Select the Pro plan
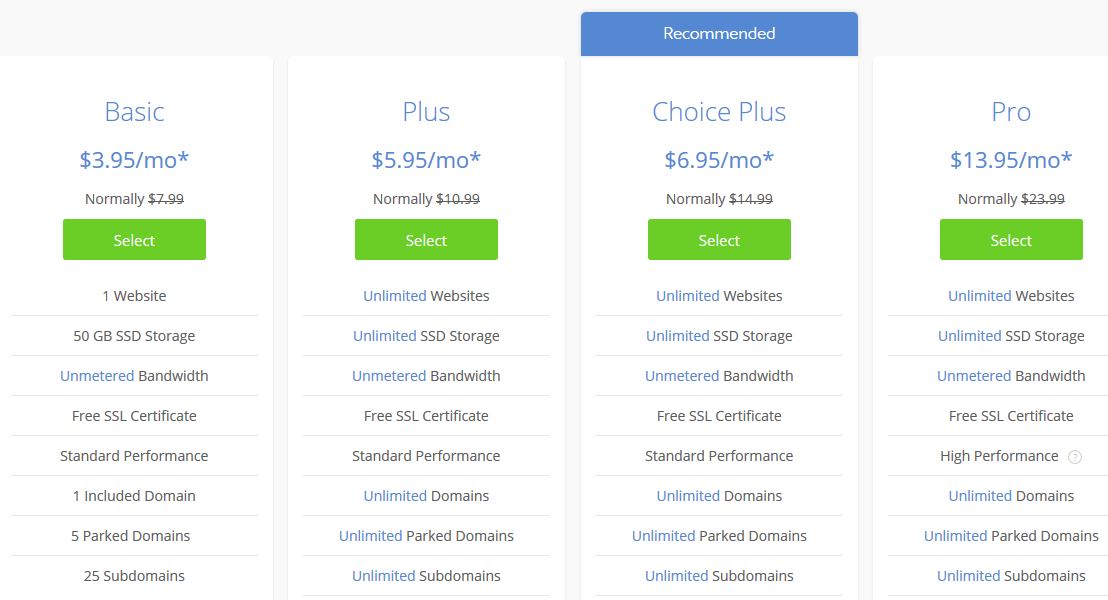The image size is (1108, 600). click(1010, 240)
